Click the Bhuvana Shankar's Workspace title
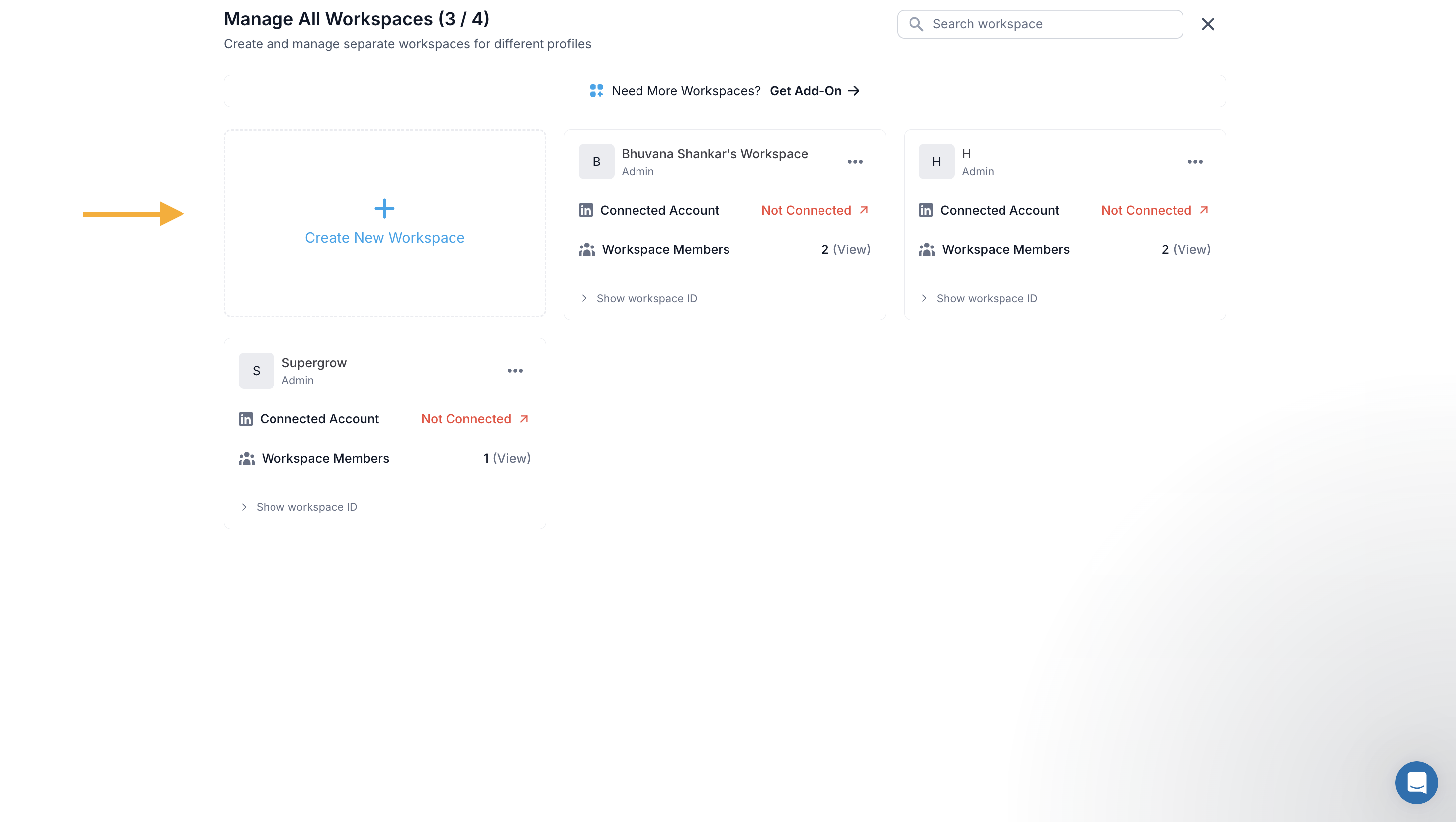Image resolution: width=1456 pixels, height=822 pixels. pos(715,154)
